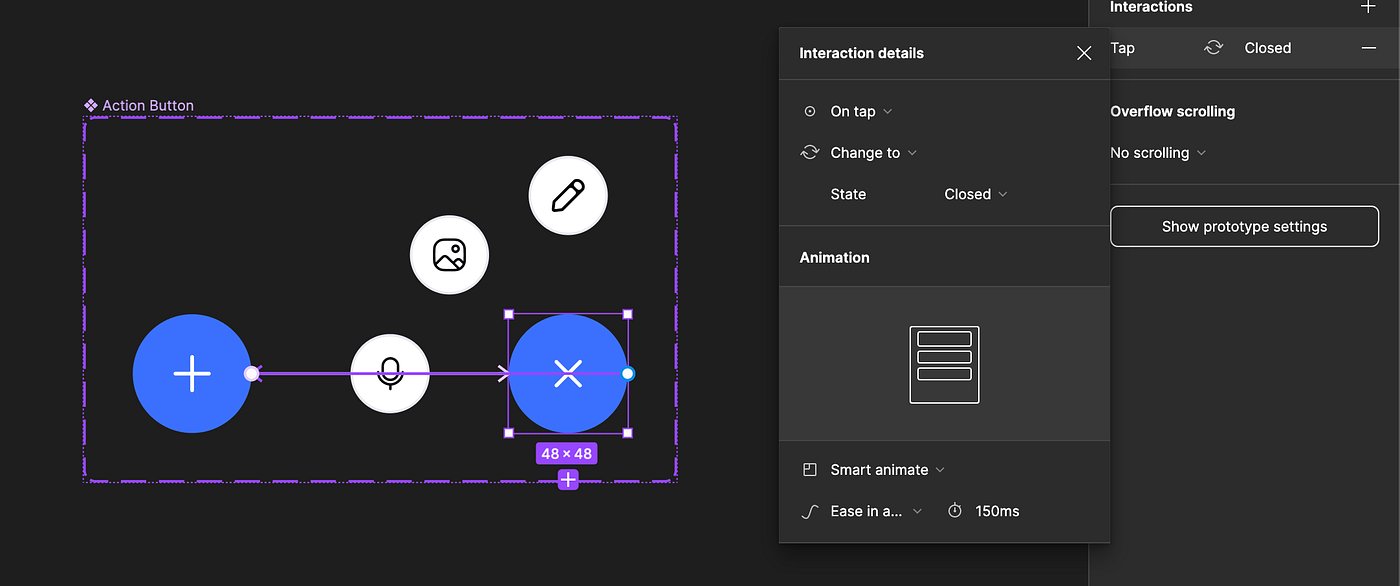Click the Action Button component label
Screen dimensions: 1400x586
pyautogui.click(x=148, y=105)
